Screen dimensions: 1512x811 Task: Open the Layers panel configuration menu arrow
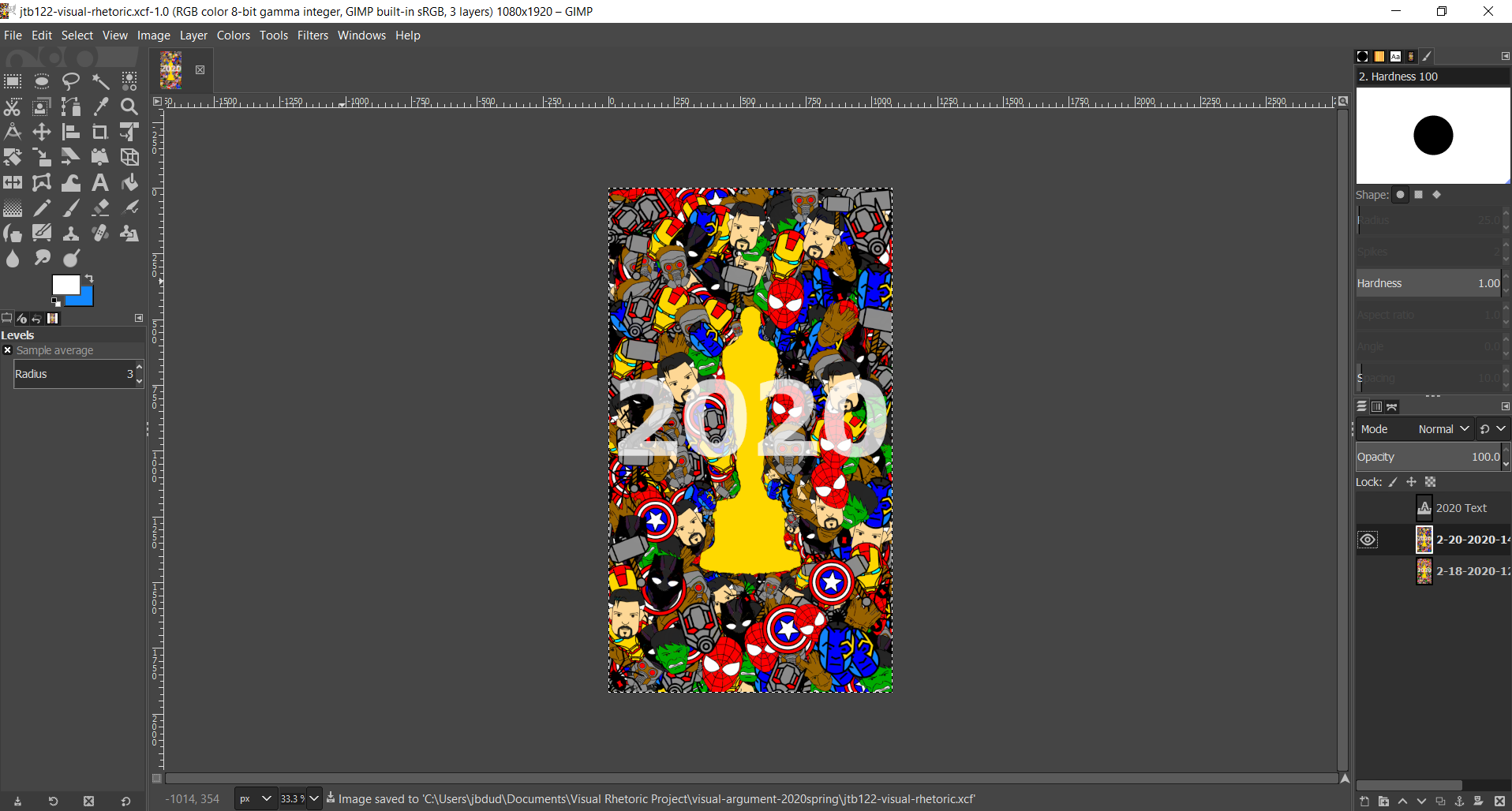(x=1505, y=406)
